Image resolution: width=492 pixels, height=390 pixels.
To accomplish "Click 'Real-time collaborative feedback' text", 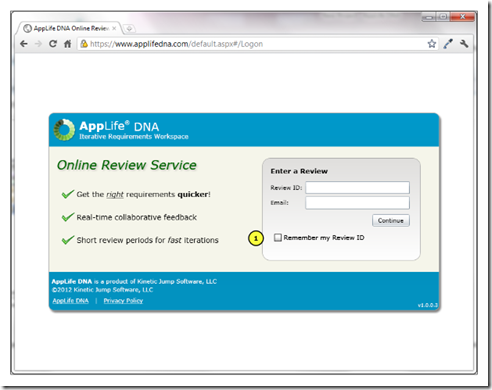I will [x=137, y=217].
